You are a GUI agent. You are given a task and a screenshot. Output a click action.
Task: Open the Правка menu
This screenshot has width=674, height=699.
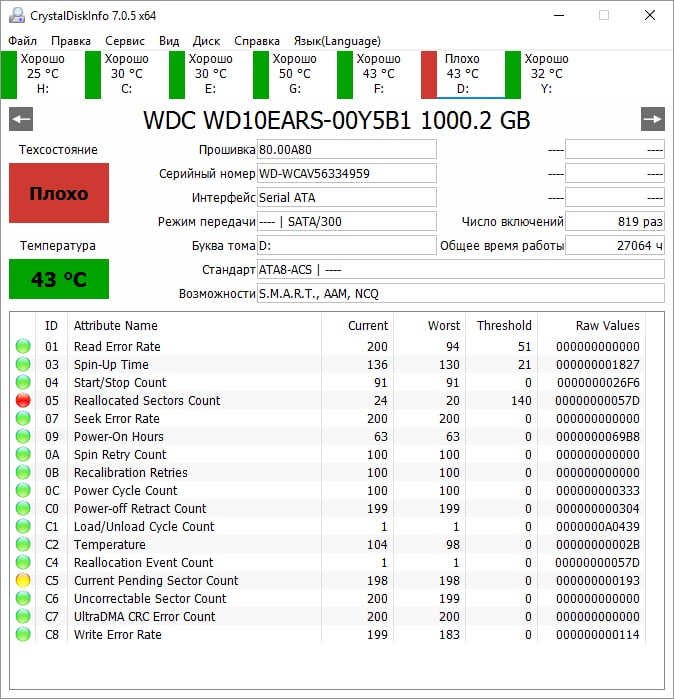click(x=71, y=41)
